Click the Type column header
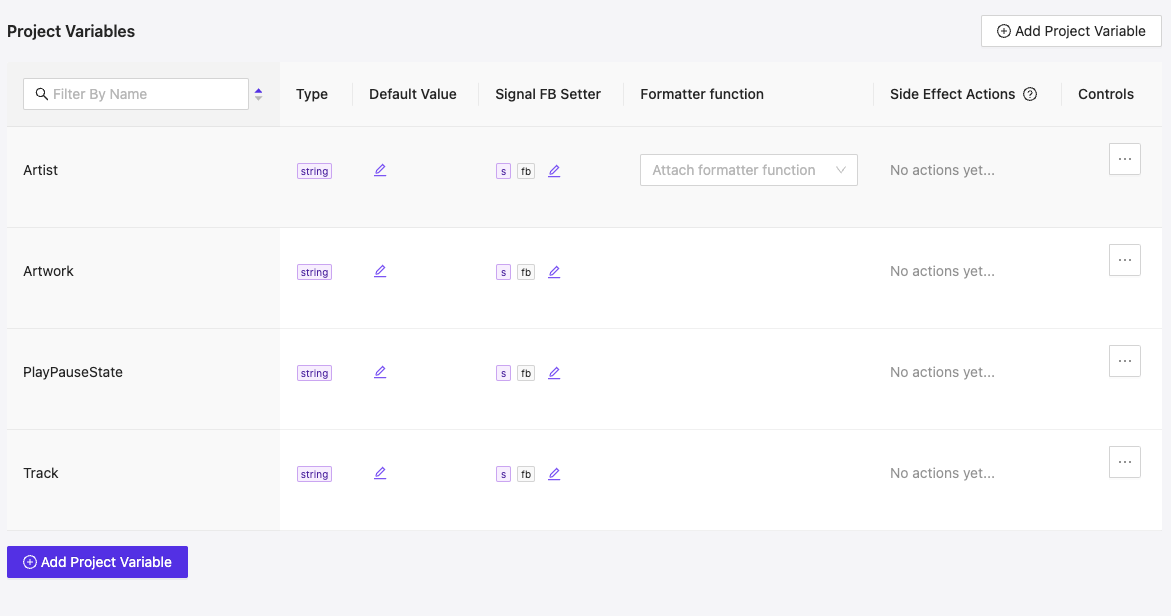Image resolution: width=1171 pixels, height=616 pixels. pyautogui.click(x=311, y=94)
